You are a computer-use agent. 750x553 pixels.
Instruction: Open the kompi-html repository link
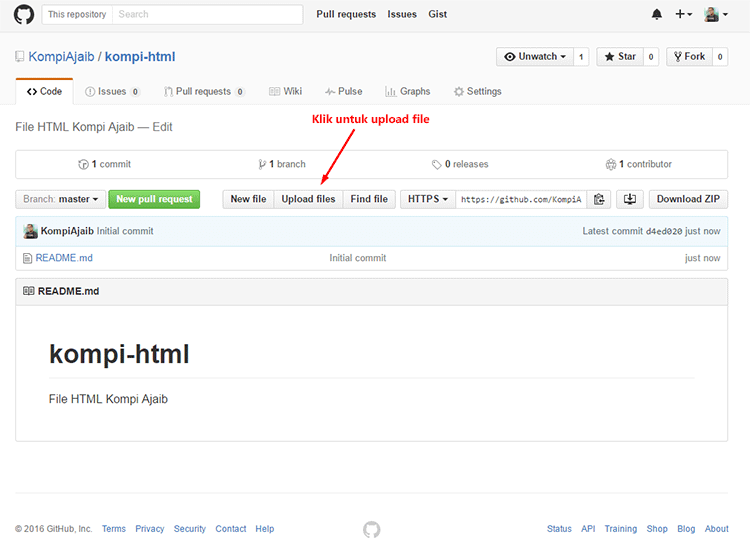coord(140,56)
